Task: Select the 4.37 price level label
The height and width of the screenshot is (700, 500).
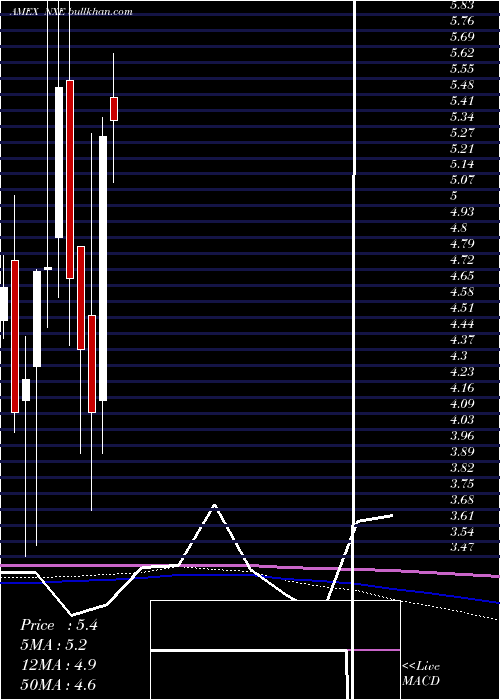Action: (462, 339)
